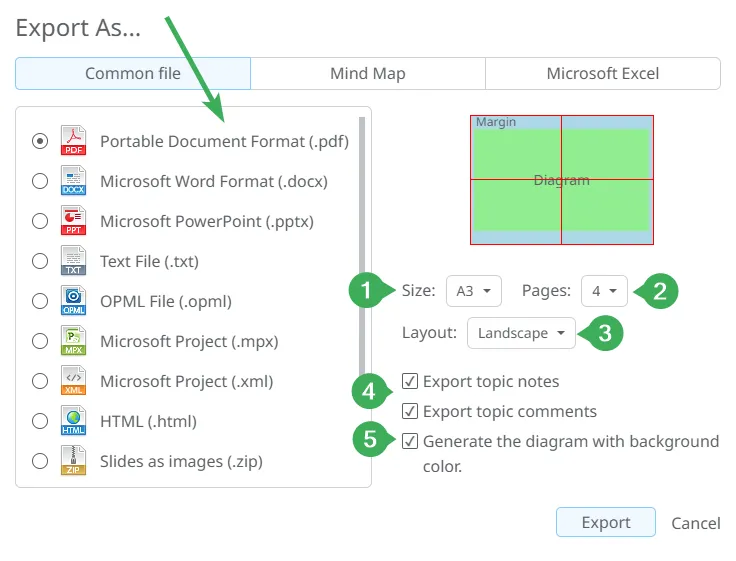Click the HTML globe icon

(x=73, y=421)
